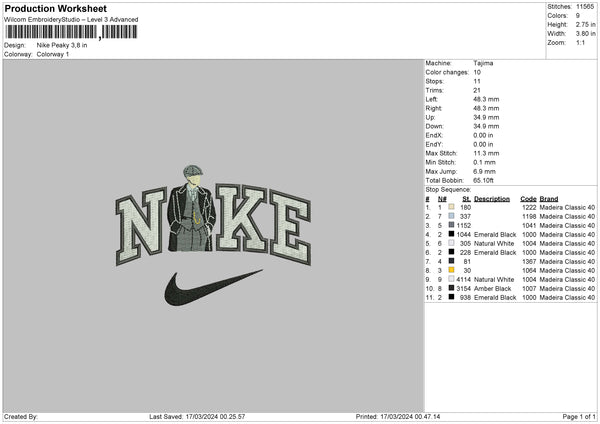Pick the light blue swatch in stop row 2
Viewport: 600px width, 424px height.
click(x=452, y=216)
